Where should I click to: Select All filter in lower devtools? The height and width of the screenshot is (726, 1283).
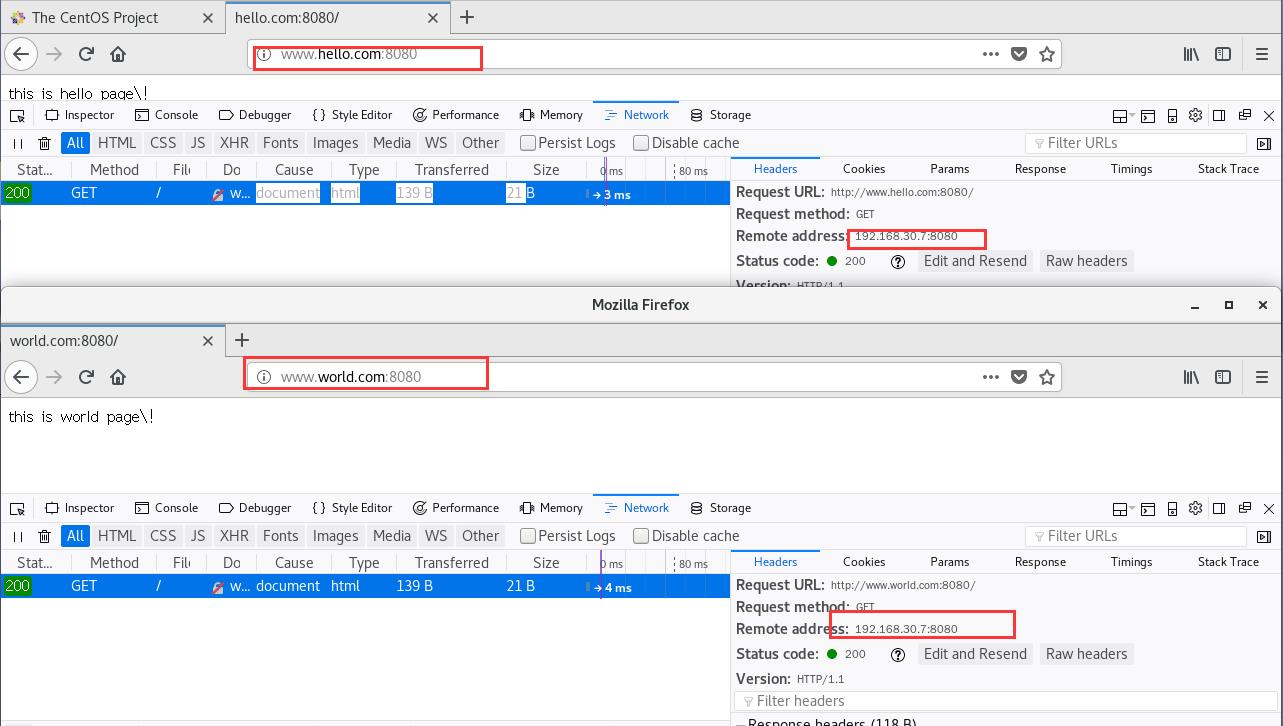click(75, 536)
